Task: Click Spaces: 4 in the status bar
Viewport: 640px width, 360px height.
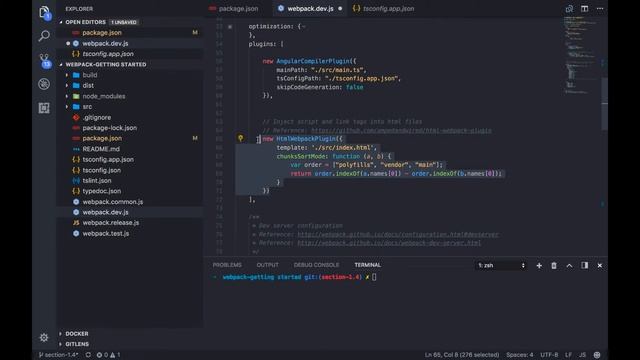Action: coord(520,355)
